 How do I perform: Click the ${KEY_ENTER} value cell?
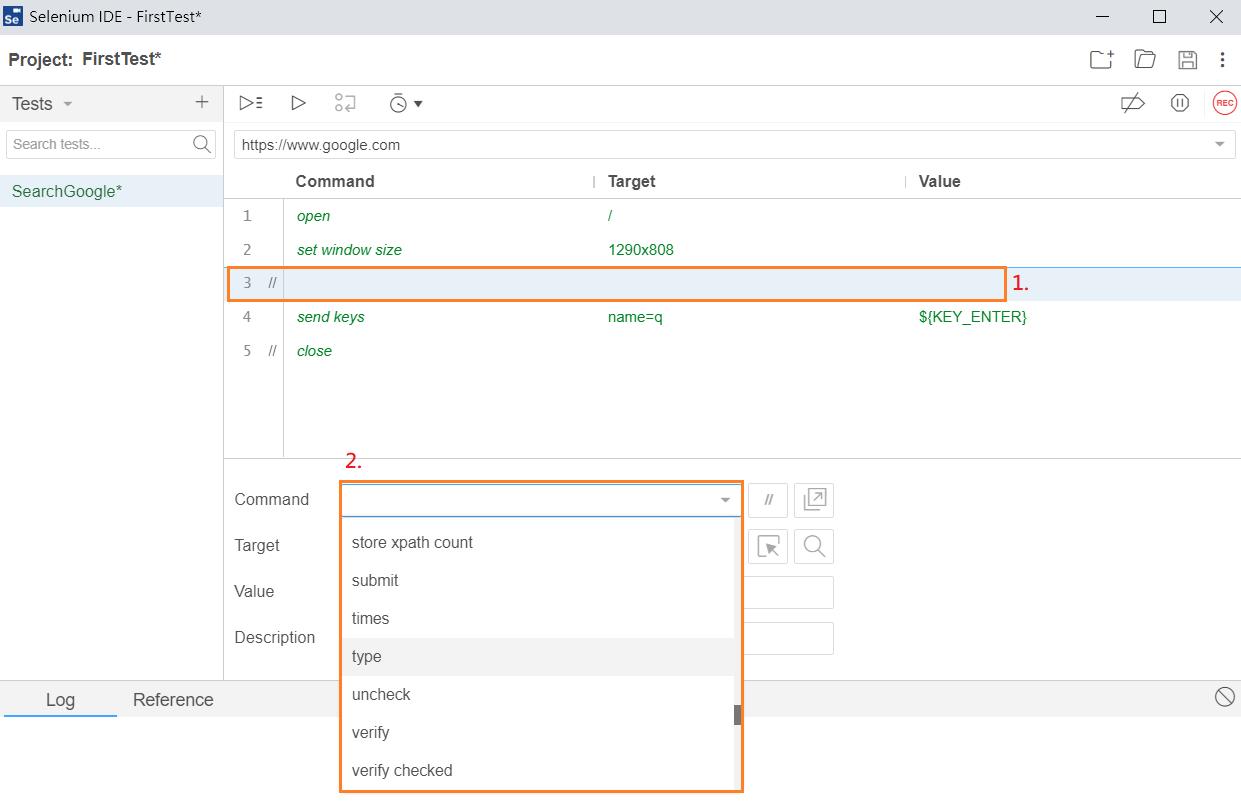coord(973,317)
